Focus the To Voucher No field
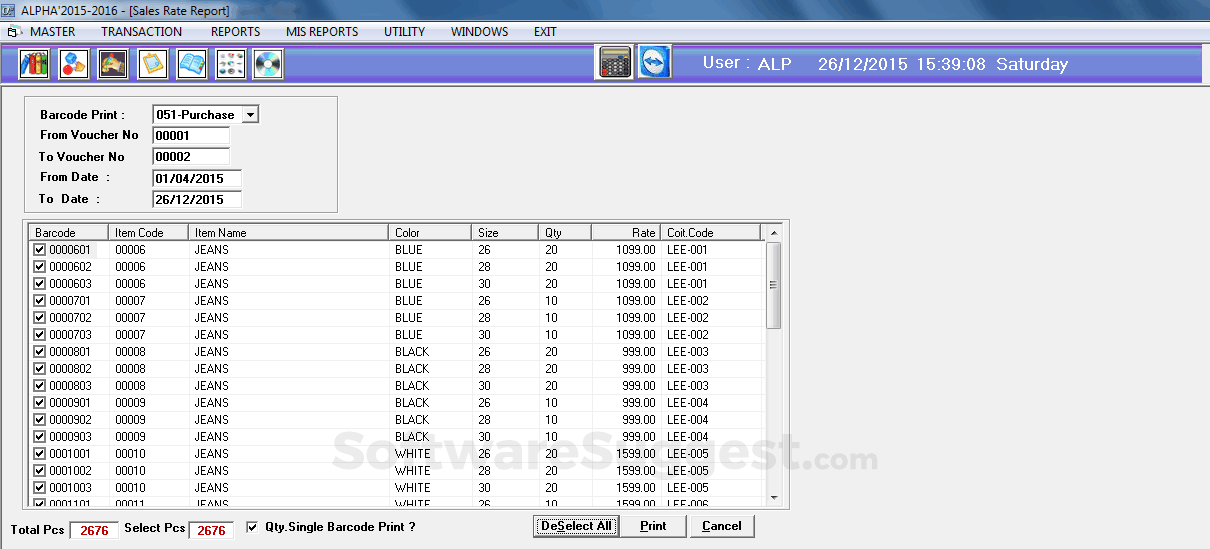 191,157
